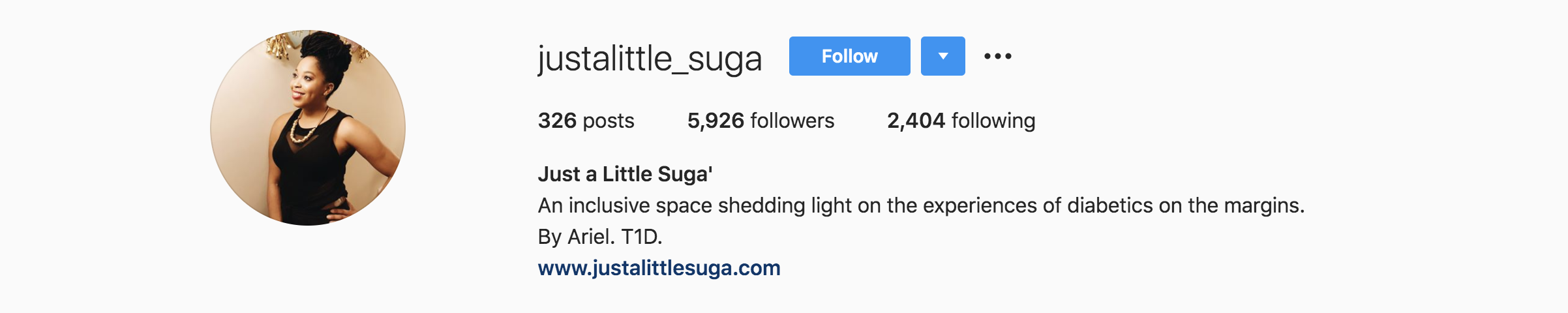Viewport: 1568px width, 313px height.
Task: Click the blue Follow button
Action: 849,56
